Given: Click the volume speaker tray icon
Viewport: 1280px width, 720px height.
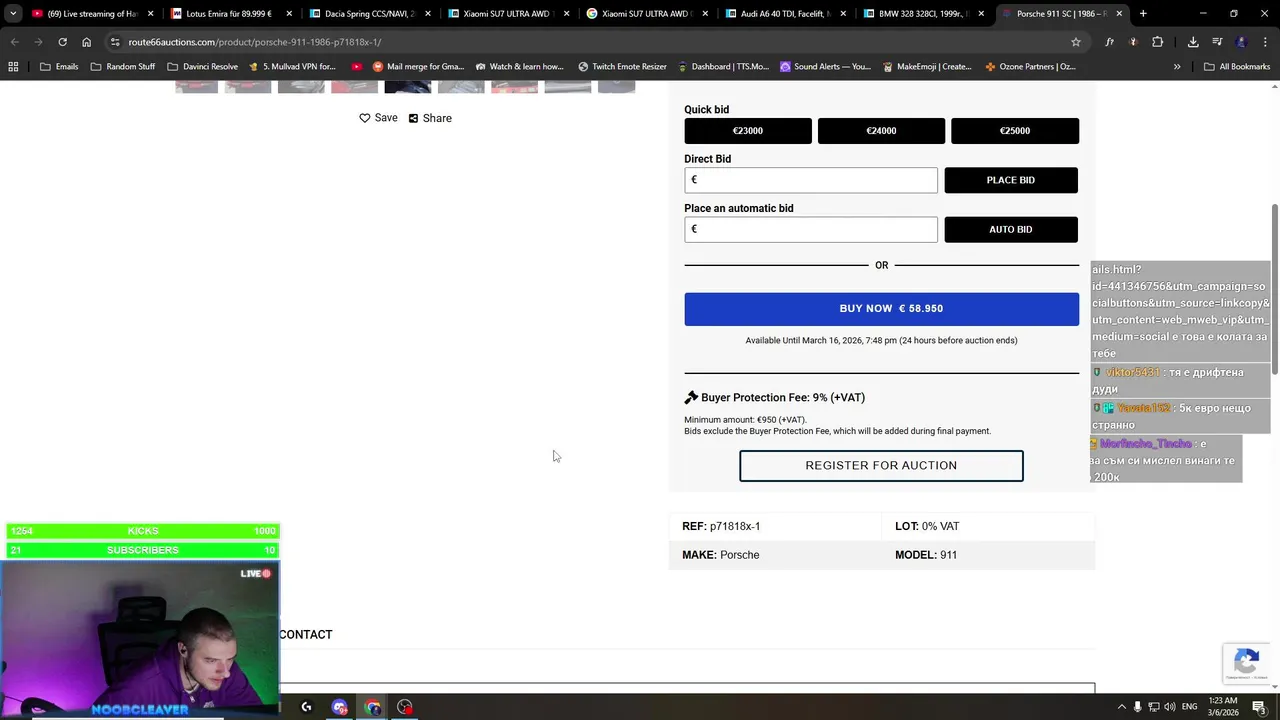Looking at the screenshot, I should [1171, 707].
